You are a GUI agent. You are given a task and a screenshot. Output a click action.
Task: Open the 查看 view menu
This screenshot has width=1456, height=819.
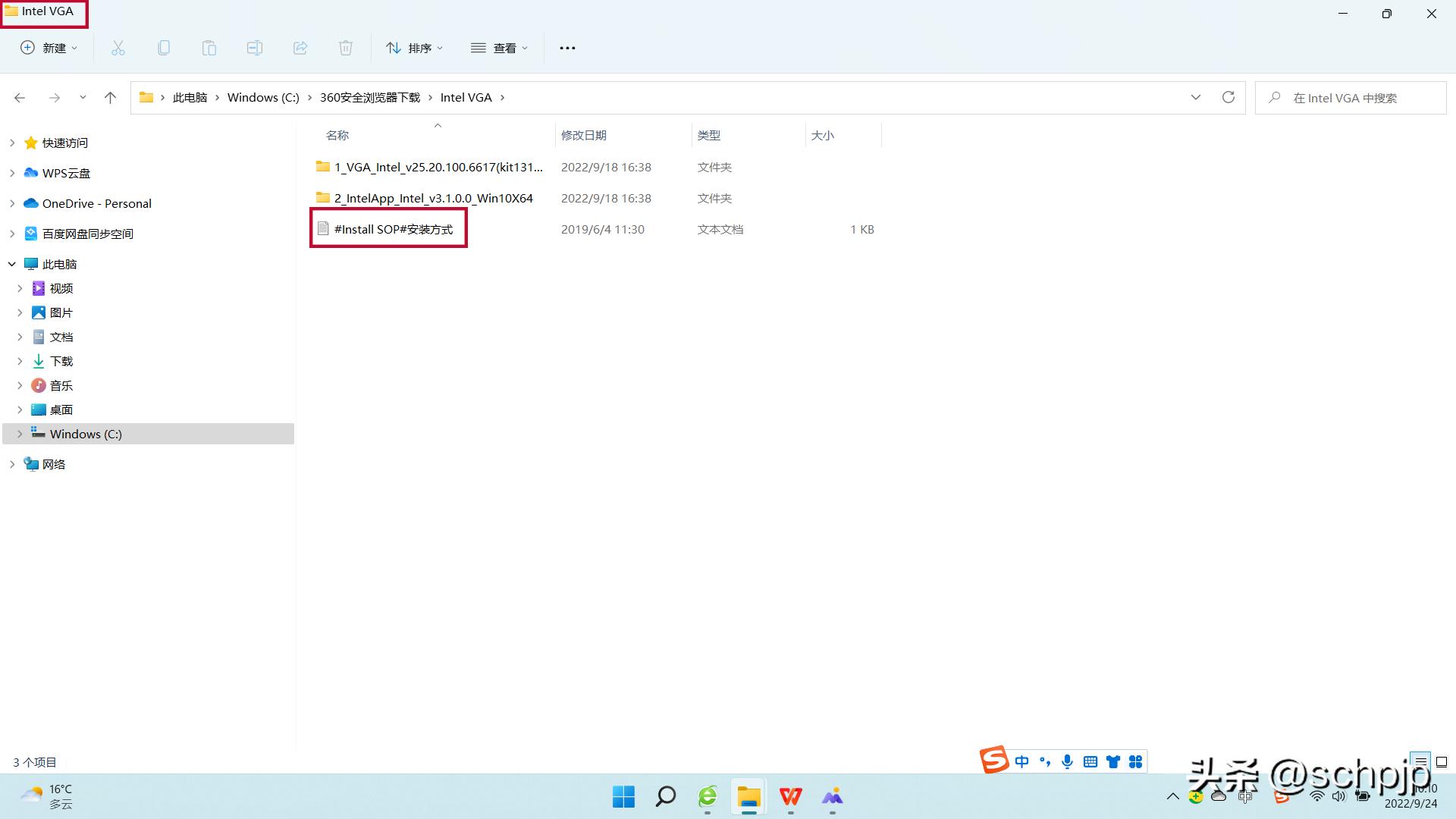[x=499, y=48]
